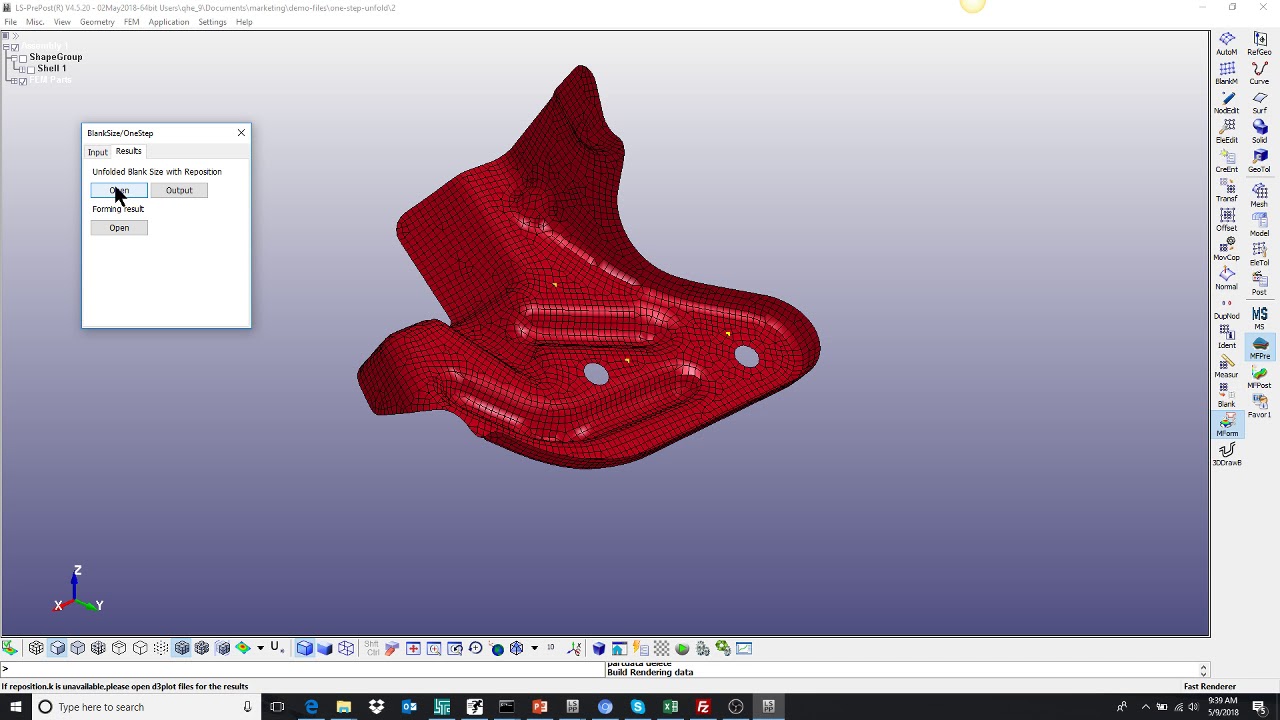Expand the Shell 1 tree node
Viewport: 1280px width, 720px height.
(22, 69)
